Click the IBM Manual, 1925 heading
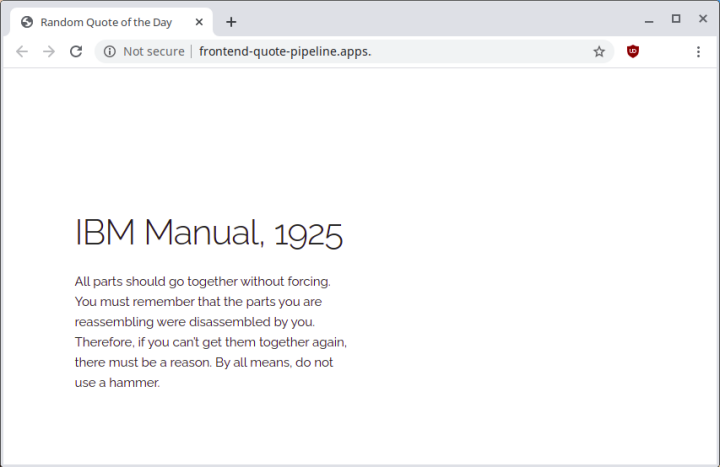The width and height of the screenshot is (720, 467). point(208,233)
